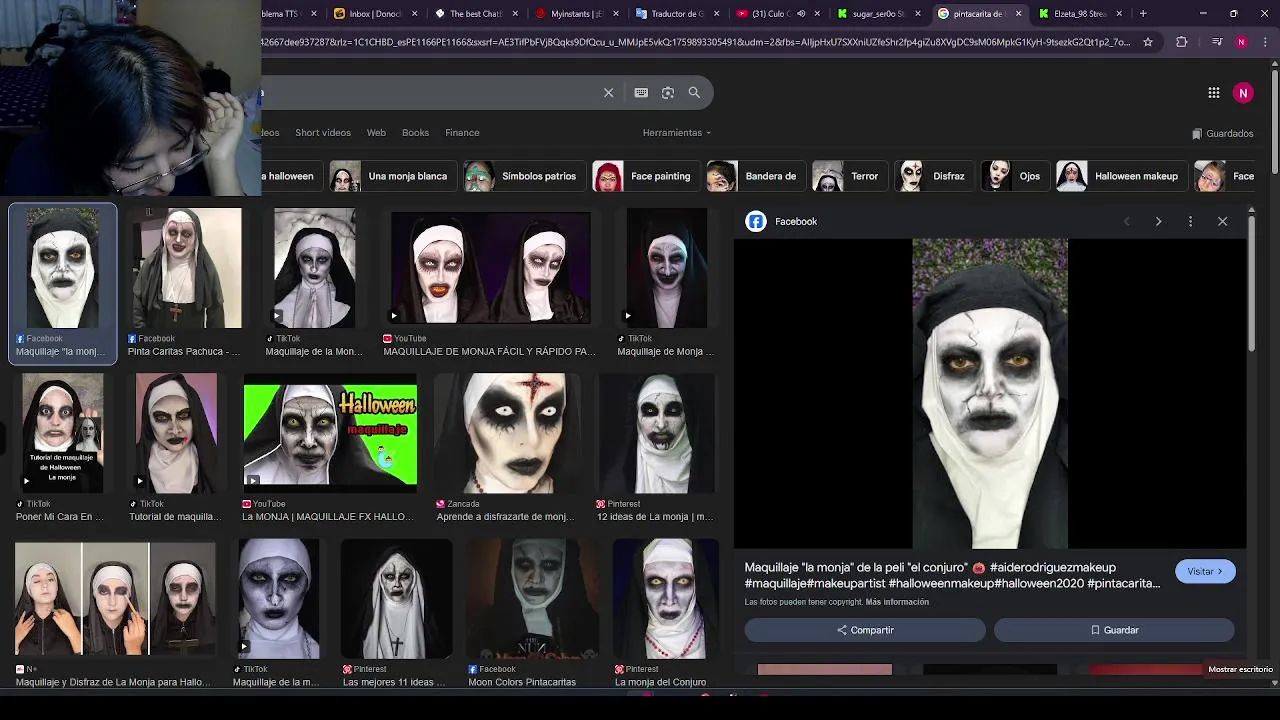1280x720 pixels.
Task: Open the 'Tutorial de maquilla...' TikTok thumbnail
Action: coord(176,433)
